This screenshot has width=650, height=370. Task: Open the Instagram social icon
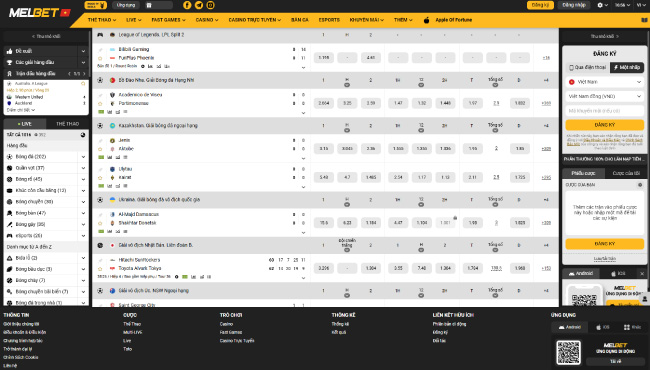[211, 5]
